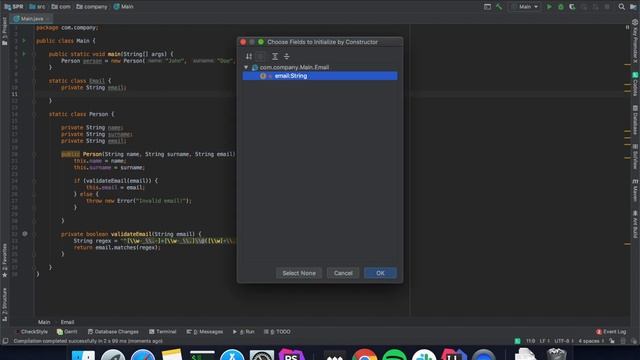The image size is (640, 360).
Task: Click the run gutter arrow beside main method
Action: (x=24, y=54)
